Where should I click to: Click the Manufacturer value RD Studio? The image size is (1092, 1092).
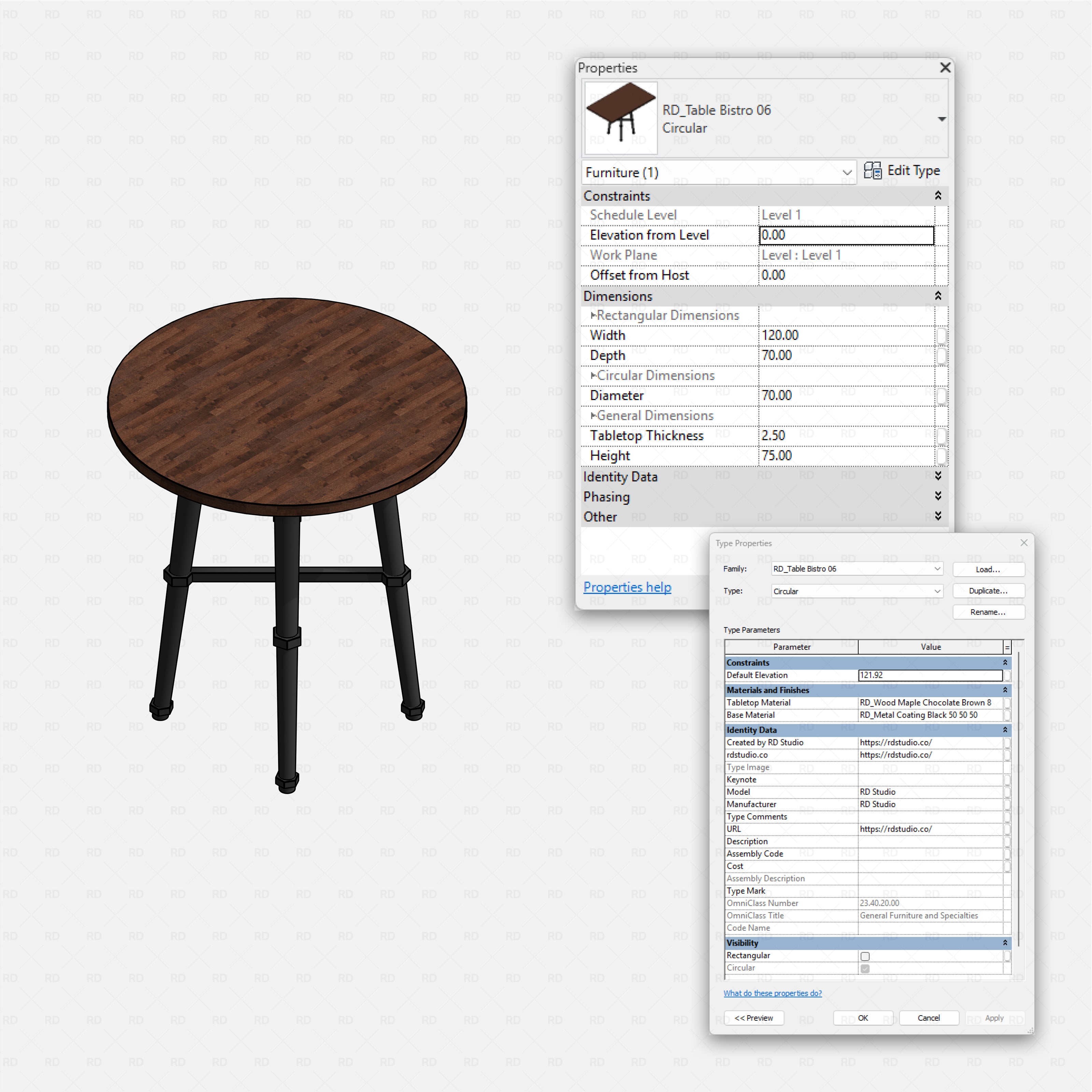coord(930,804)
